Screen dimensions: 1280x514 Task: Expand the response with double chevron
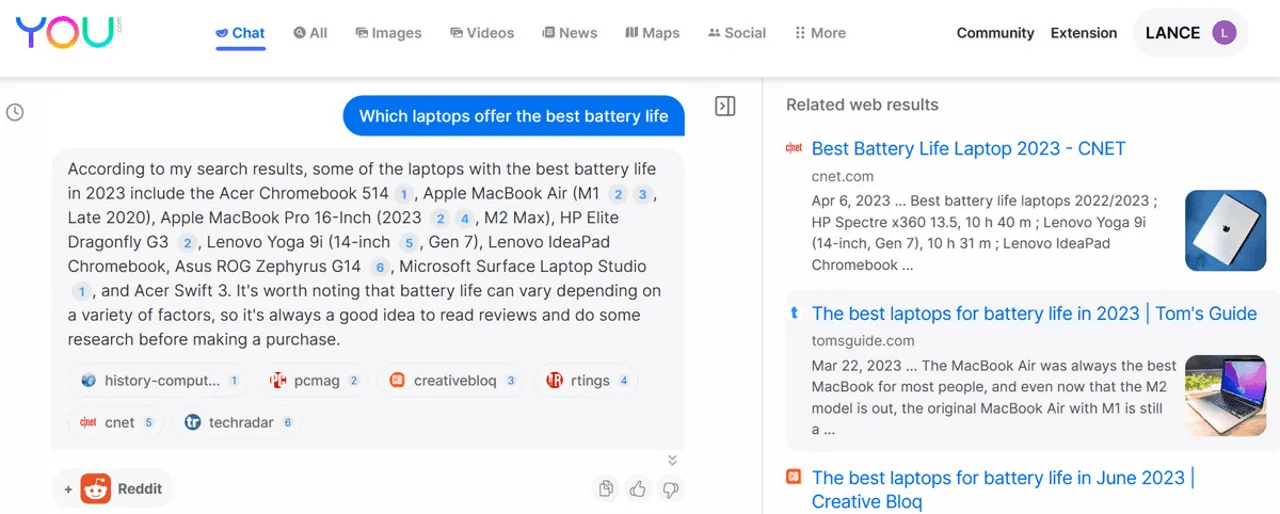672,460
